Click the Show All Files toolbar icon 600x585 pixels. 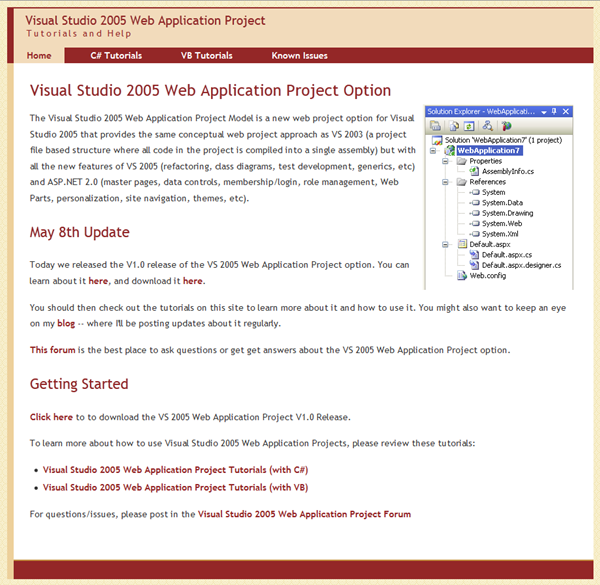click(454, 126)
